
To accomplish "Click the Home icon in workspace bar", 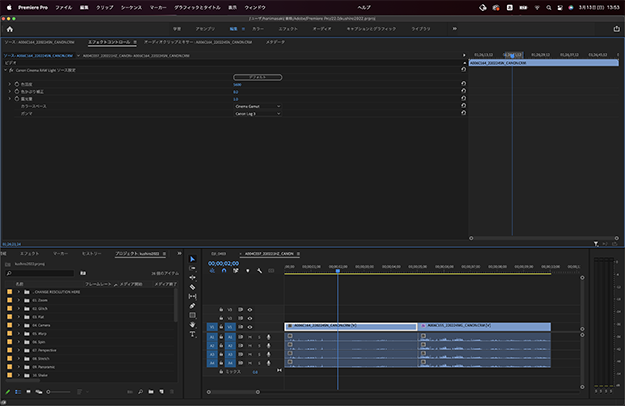I will 10,29.
